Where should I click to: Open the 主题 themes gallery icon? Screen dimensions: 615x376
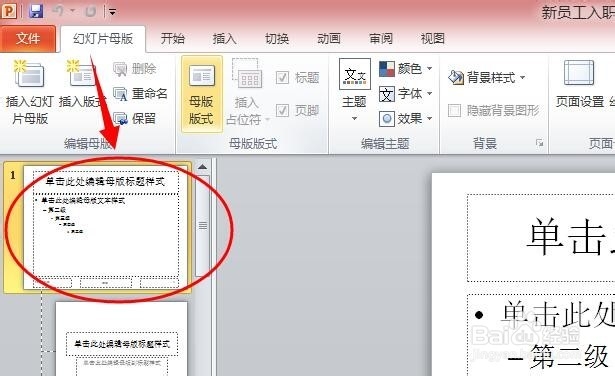point(355,74)
